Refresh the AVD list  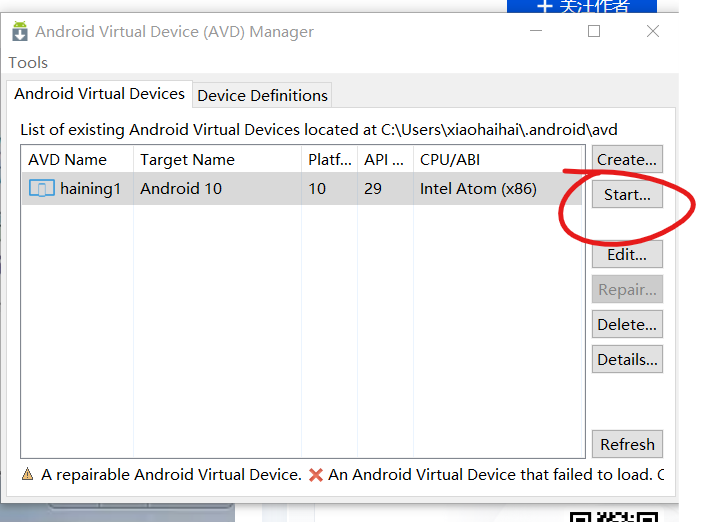pyautogui.click(x=627, y=444)
